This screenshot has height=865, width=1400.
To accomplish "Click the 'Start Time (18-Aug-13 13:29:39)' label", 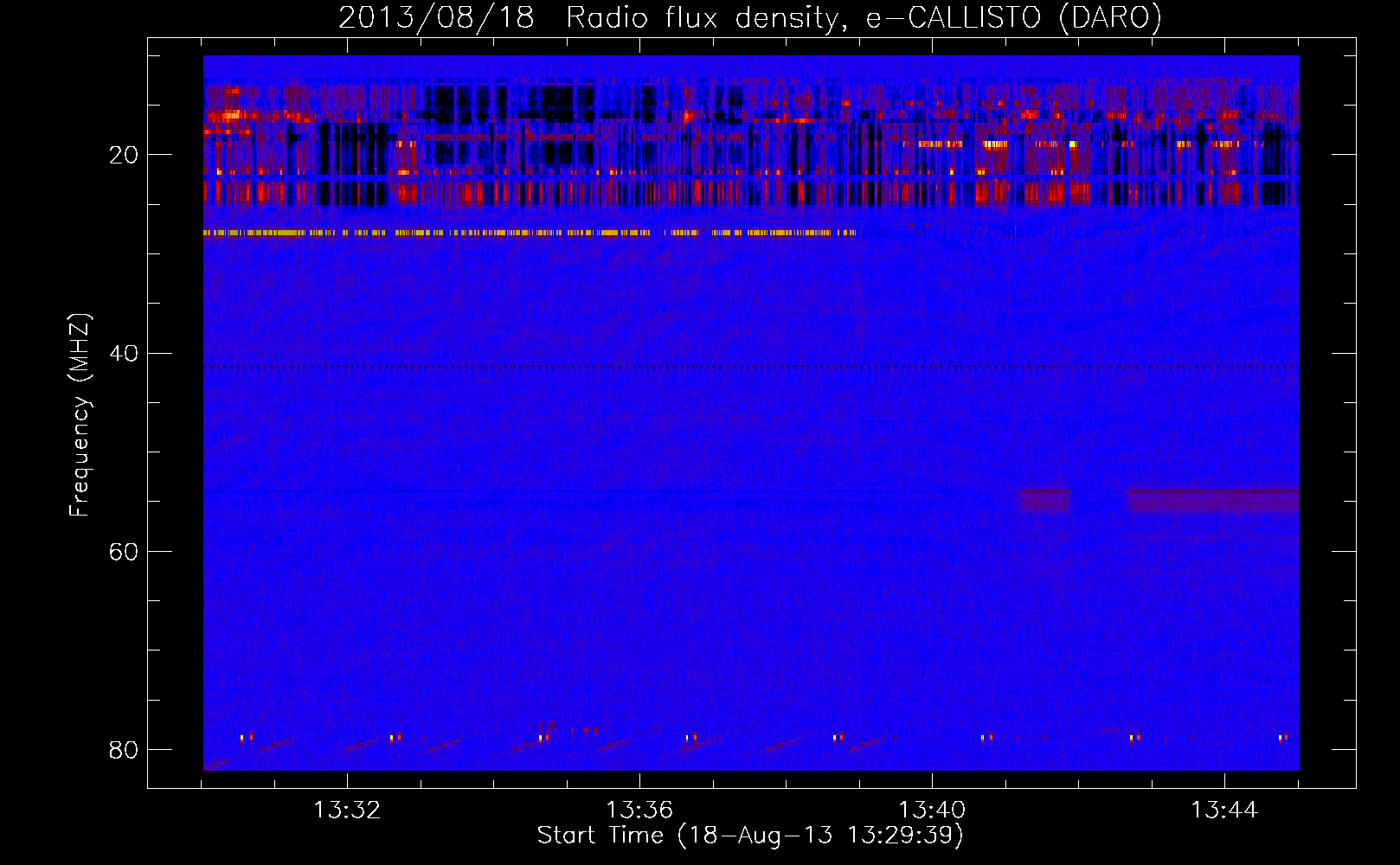I will [750, 836].
